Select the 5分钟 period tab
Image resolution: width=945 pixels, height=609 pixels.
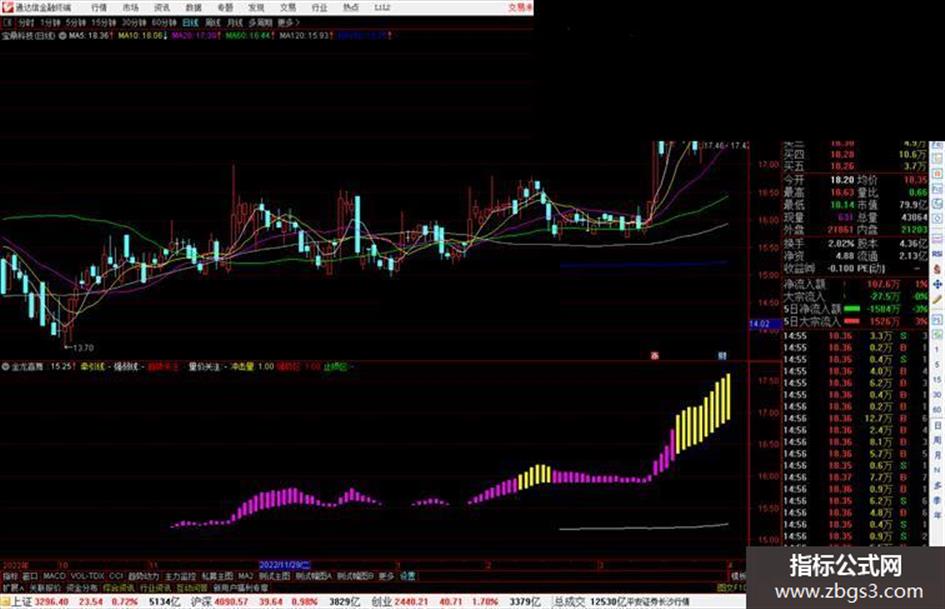pos(76,22)
